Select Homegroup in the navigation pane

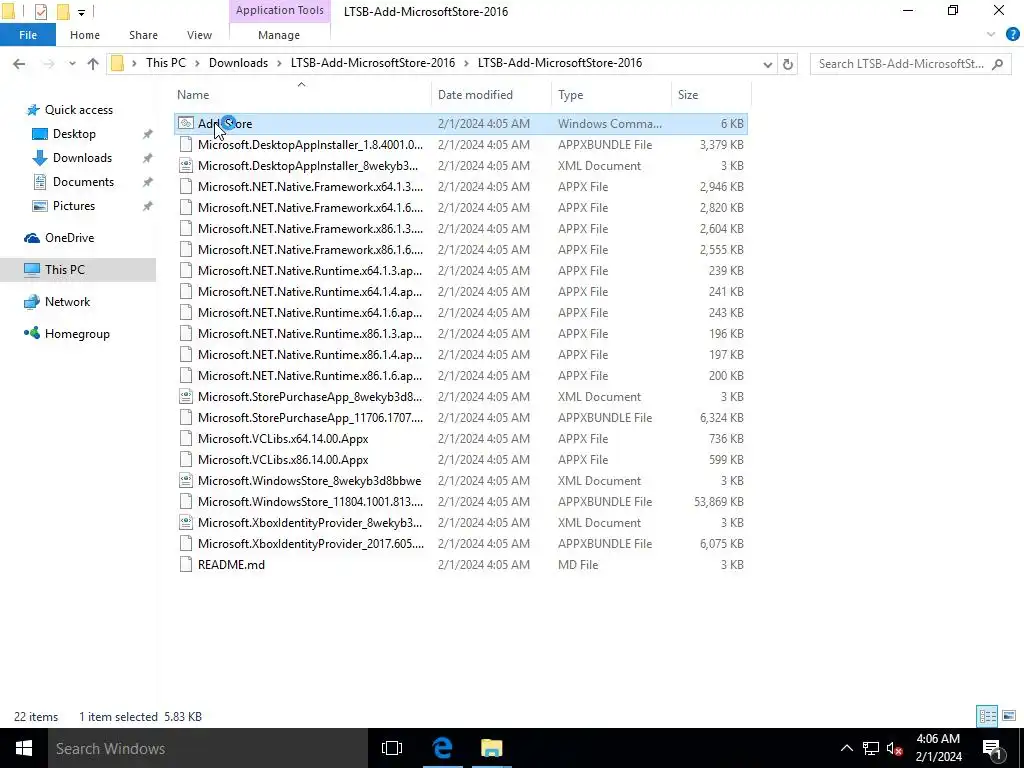pyautogui.click(x=77, y=334)
